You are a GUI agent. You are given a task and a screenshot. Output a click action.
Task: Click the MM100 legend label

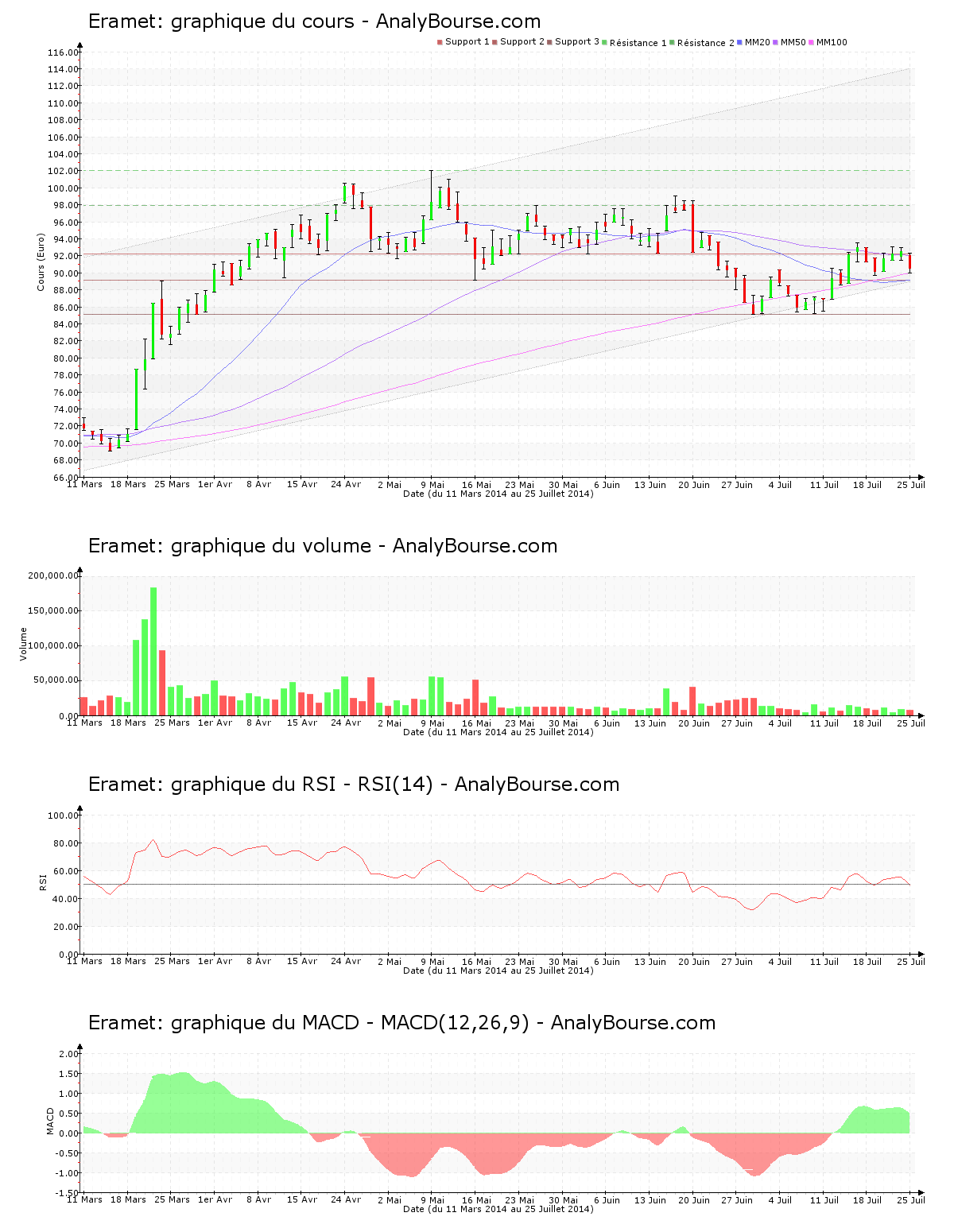point(832,42)
